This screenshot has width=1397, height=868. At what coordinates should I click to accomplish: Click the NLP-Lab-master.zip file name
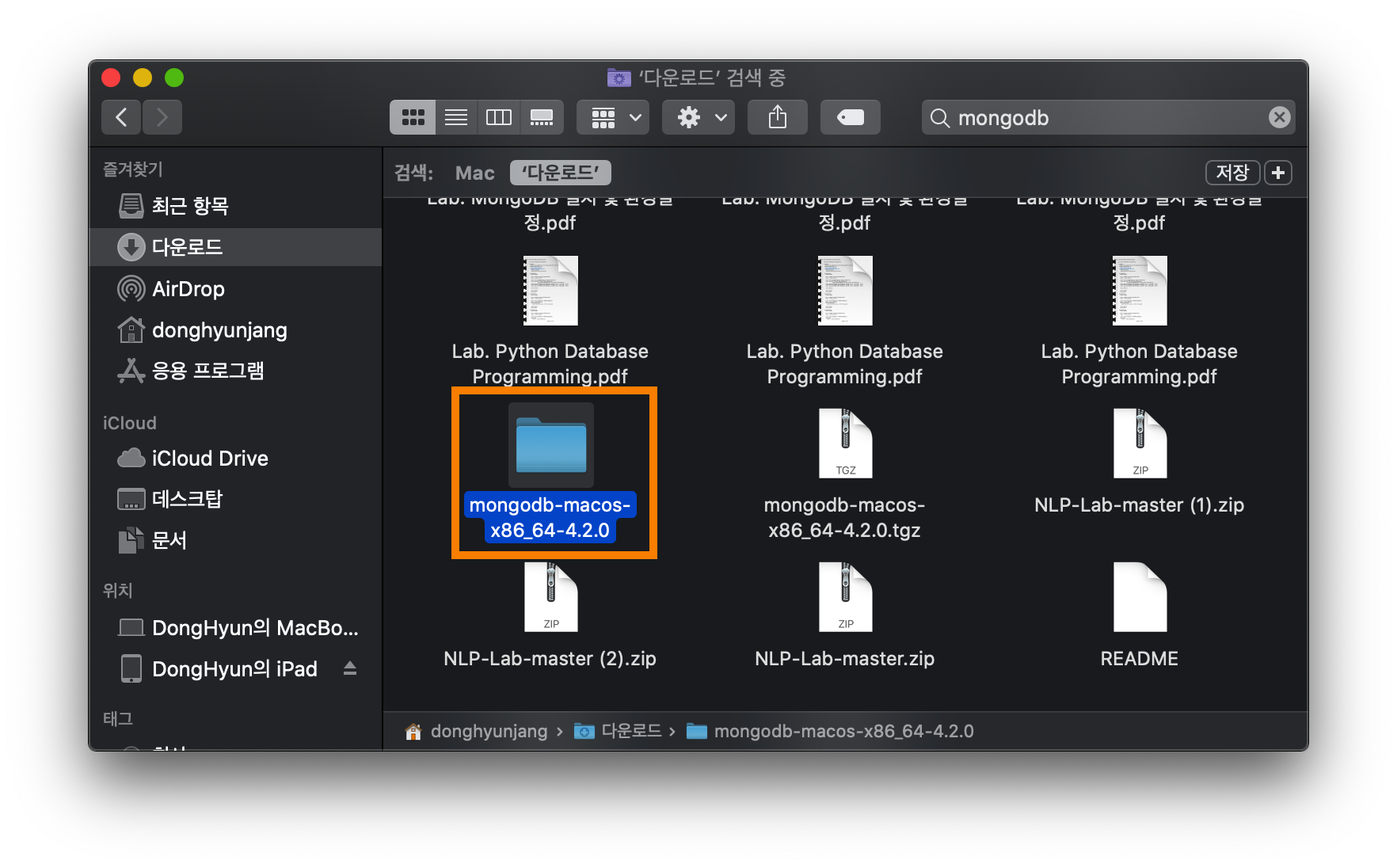click(845, 659)
